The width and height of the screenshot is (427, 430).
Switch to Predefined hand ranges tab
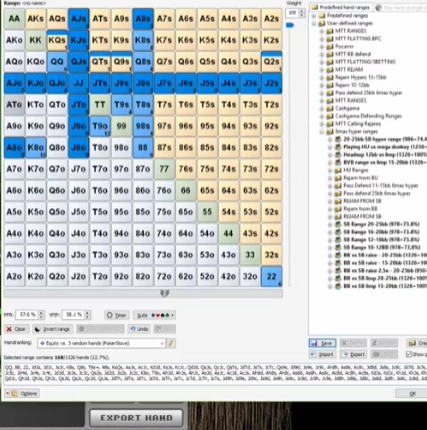(340, 7)
